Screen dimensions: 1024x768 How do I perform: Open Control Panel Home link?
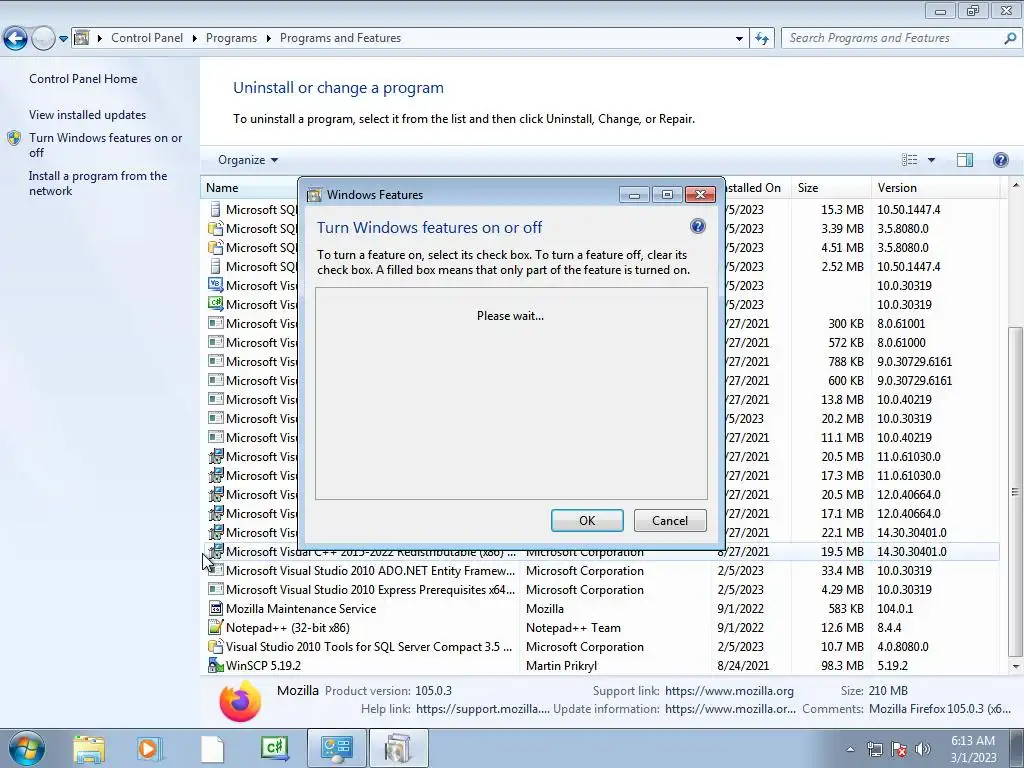click(83, 79)
